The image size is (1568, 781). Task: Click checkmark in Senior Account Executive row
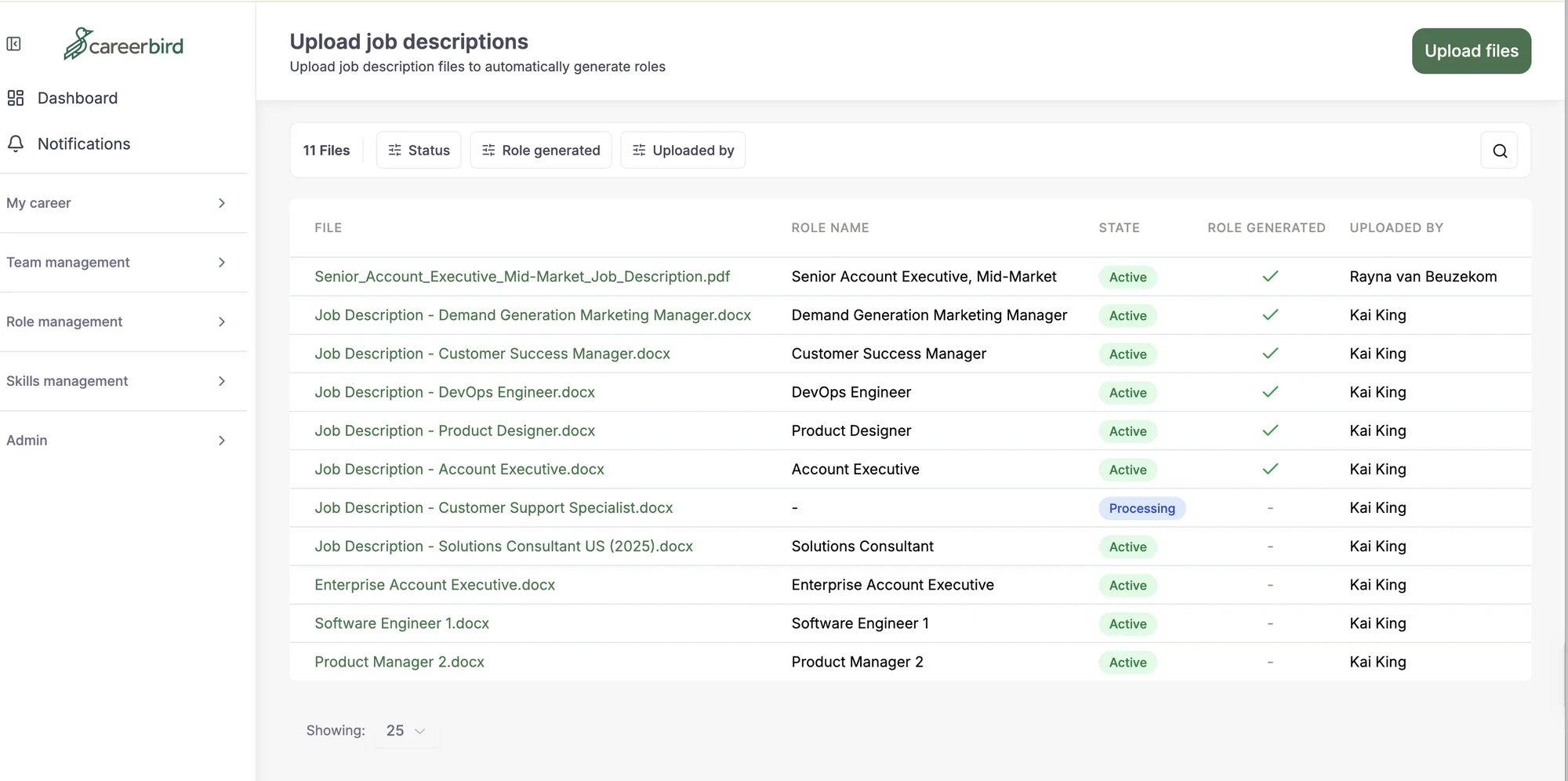pos(1270,276)
